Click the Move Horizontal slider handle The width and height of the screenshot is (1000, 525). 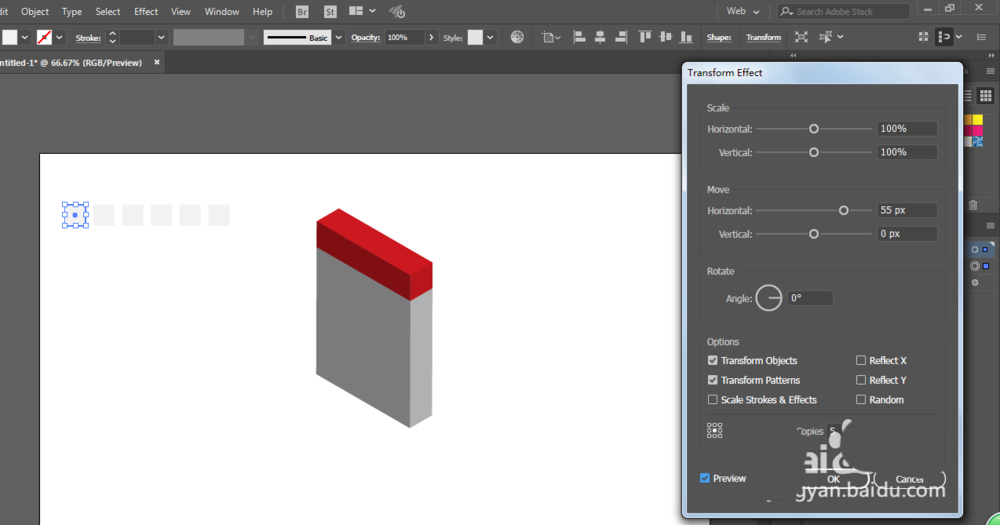click(x=843, y=211)
